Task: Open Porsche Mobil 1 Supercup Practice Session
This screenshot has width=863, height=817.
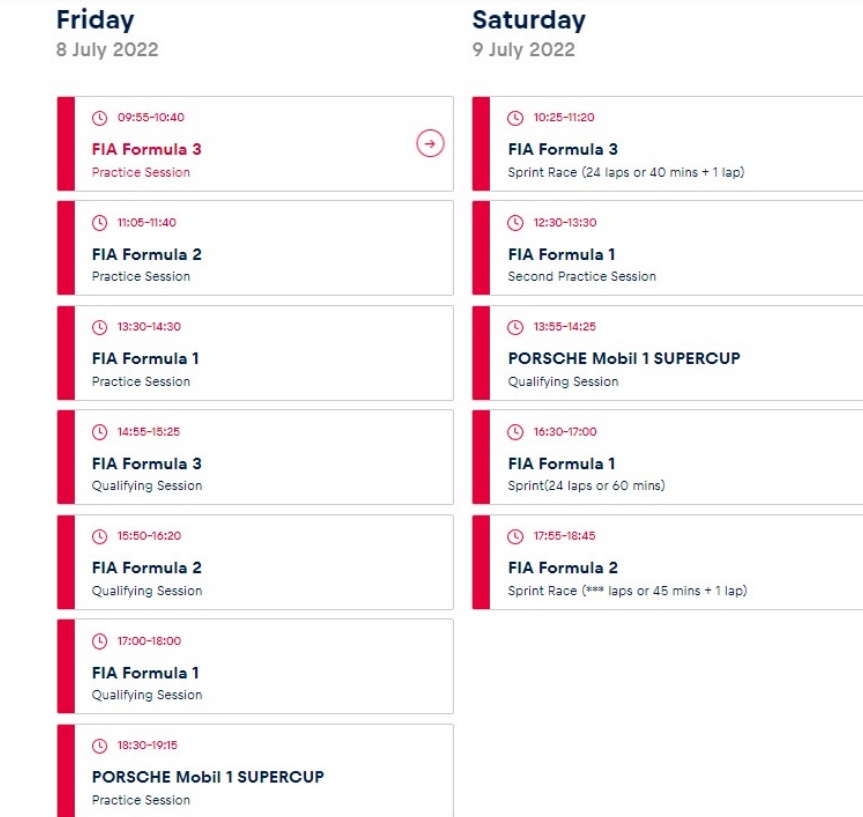Action: (x=208, y=777)
